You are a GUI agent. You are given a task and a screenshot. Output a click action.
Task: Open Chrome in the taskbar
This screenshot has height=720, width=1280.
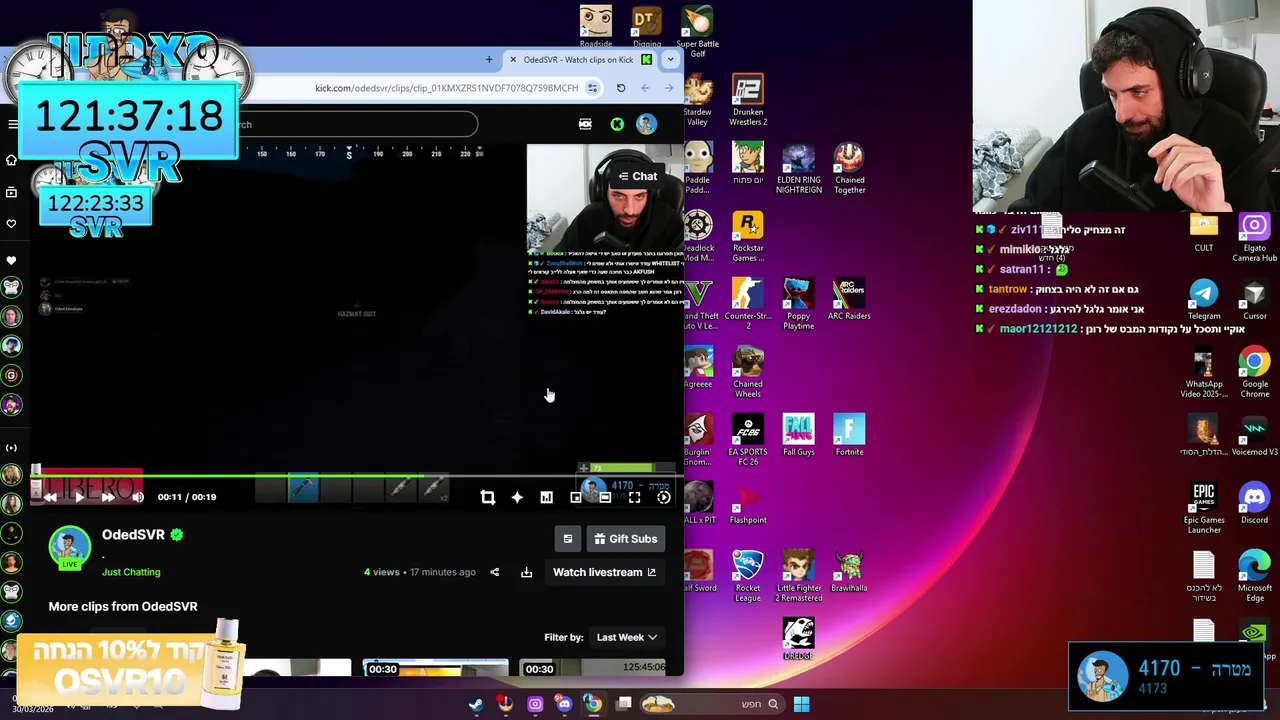pos(593,704)
